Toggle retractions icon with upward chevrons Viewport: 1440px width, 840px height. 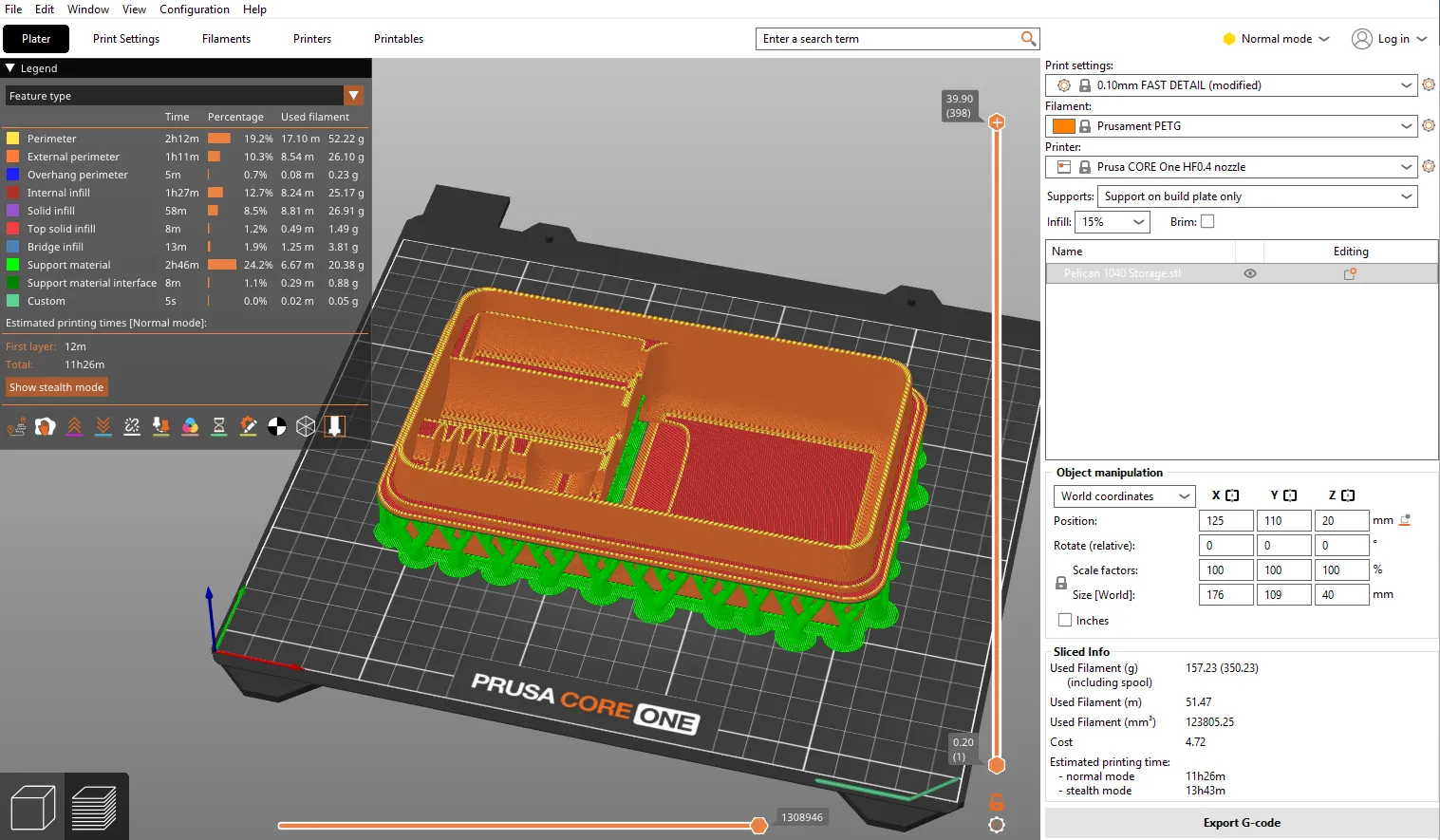74,427
